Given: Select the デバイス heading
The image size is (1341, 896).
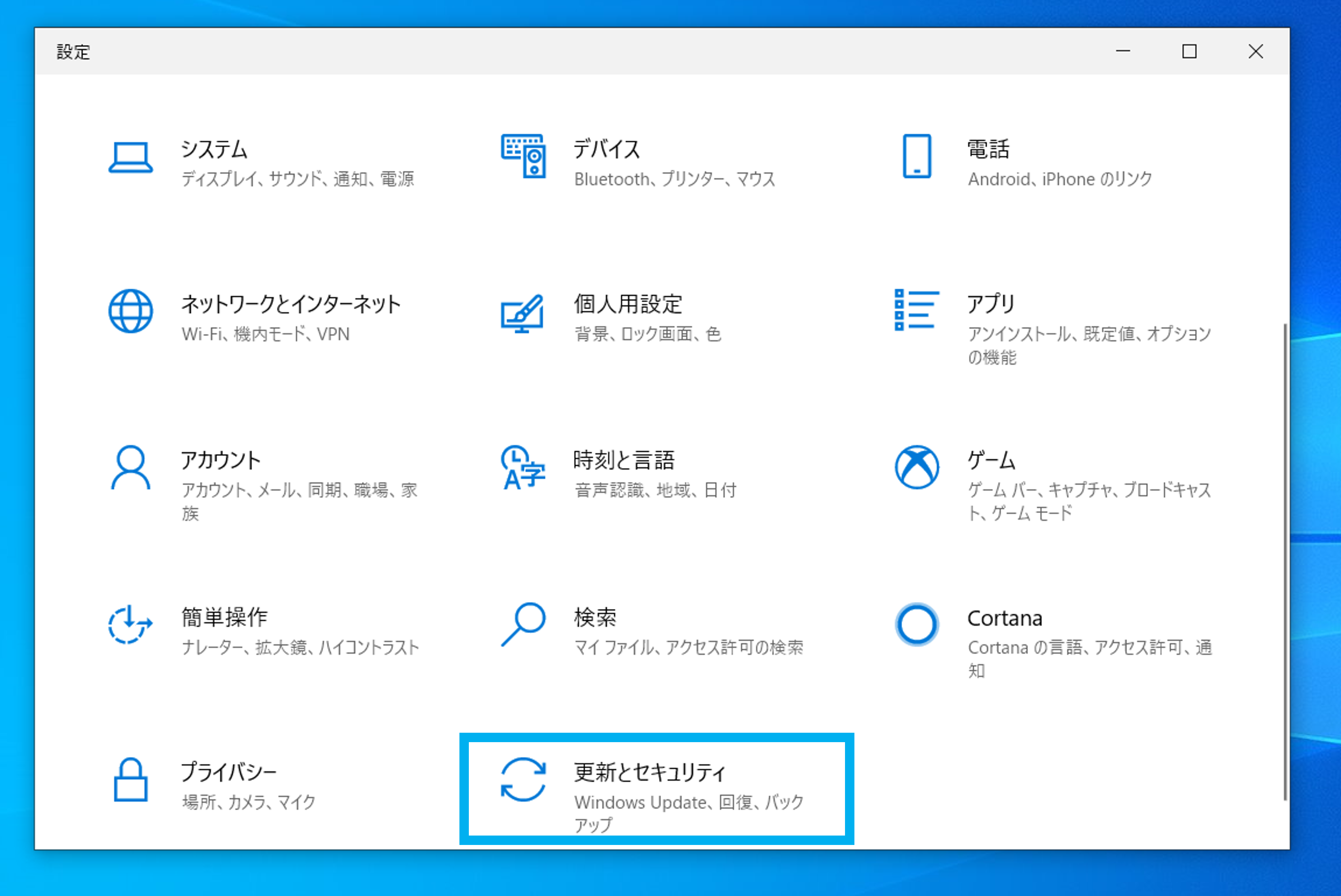Looking at the screenshot, I should 607,149.
